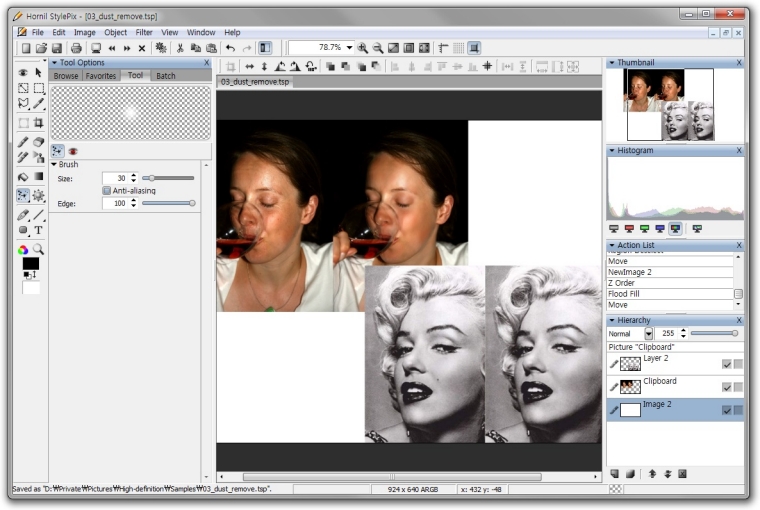This screenshot has width=760, height=510.
Task: Click the foreground black color swatch
Action: [x=30, y=264]
